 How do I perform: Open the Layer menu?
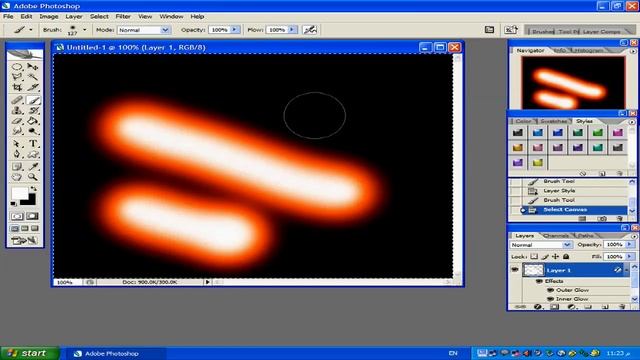point(74,16)
